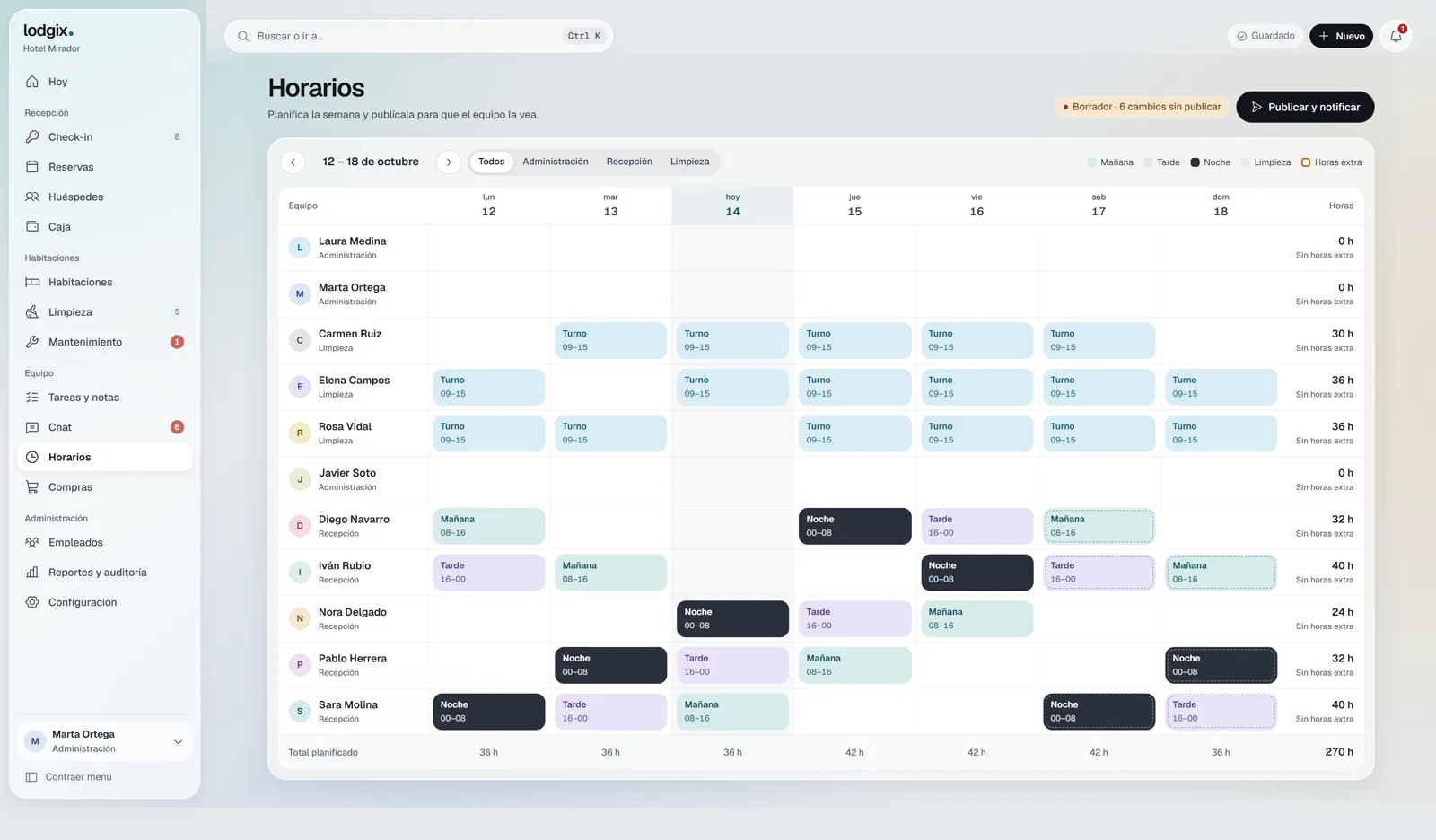Click Pablo Herrera's Noche shift on dom 18
Image resolution: width=1436 pixels, height=840 pixels.
pos(1221,665)
